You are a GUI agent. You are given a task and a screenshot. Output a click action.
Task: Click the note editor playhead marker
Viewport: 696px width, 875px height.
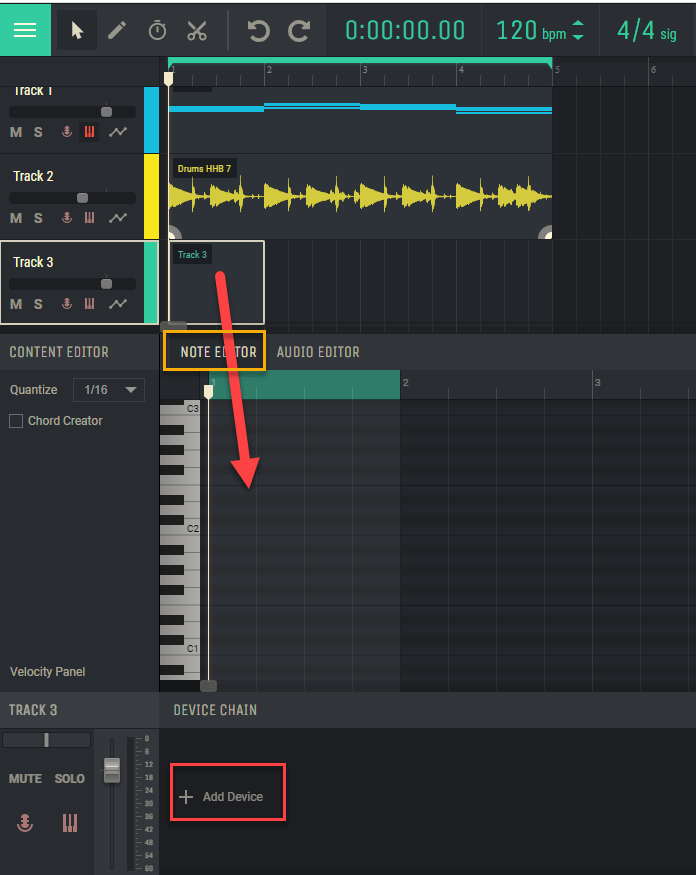208,392
